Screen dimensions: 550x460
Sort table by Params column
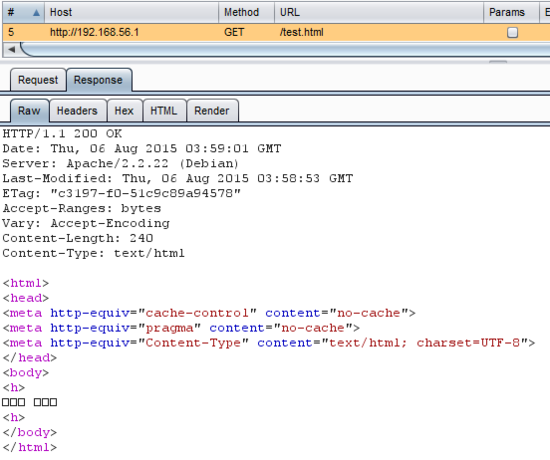(511, 12)
